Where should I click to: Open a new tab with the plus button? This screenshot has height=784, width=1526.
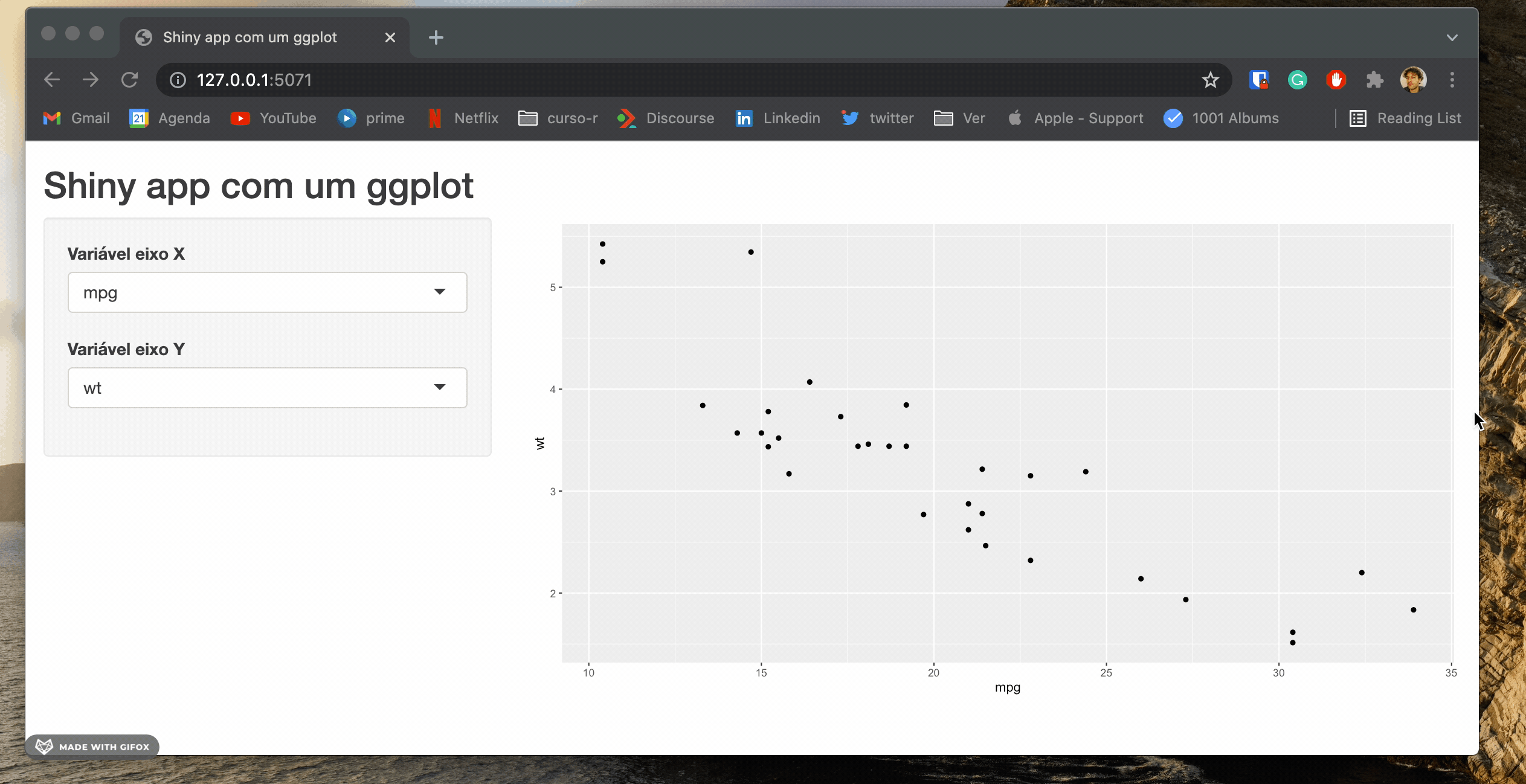pyautogui.click(x=436, y=37)
